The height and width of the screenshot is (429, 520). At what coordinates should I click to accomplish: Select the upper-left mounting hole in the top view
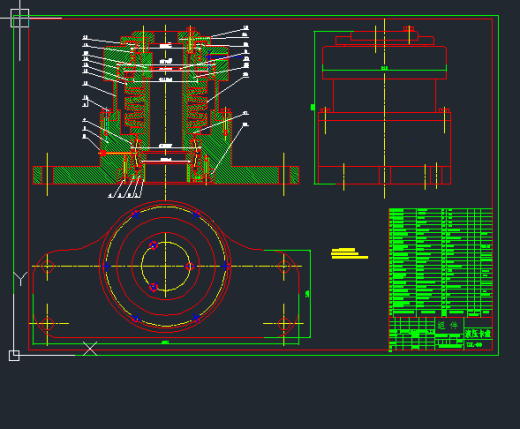pos(47,266)
